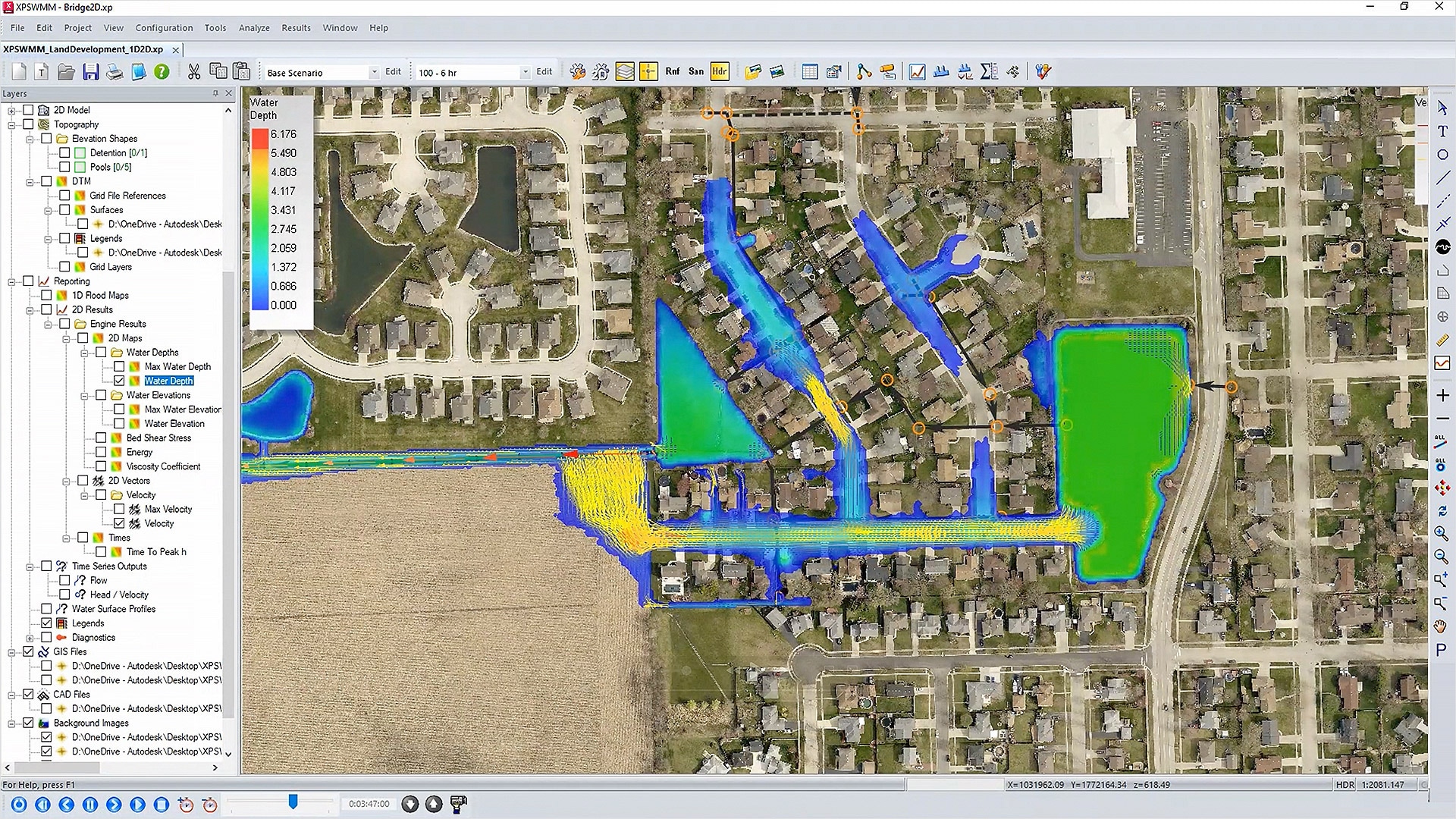This screenshot has height=819, width=1456.
Task: Collapse the CAD Files tree node
Action: point(11,695)
